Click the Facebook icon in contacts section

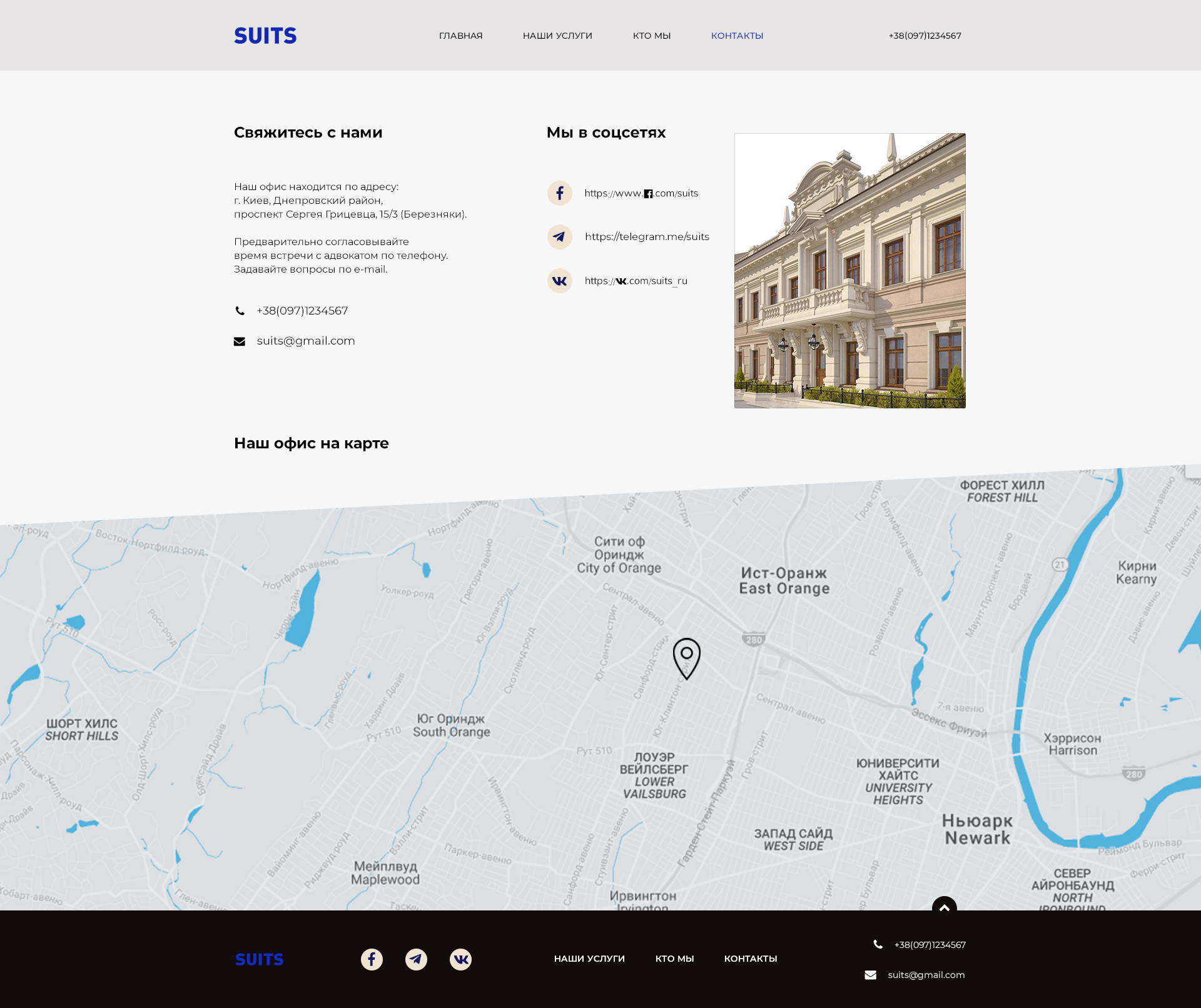point(560,193)
